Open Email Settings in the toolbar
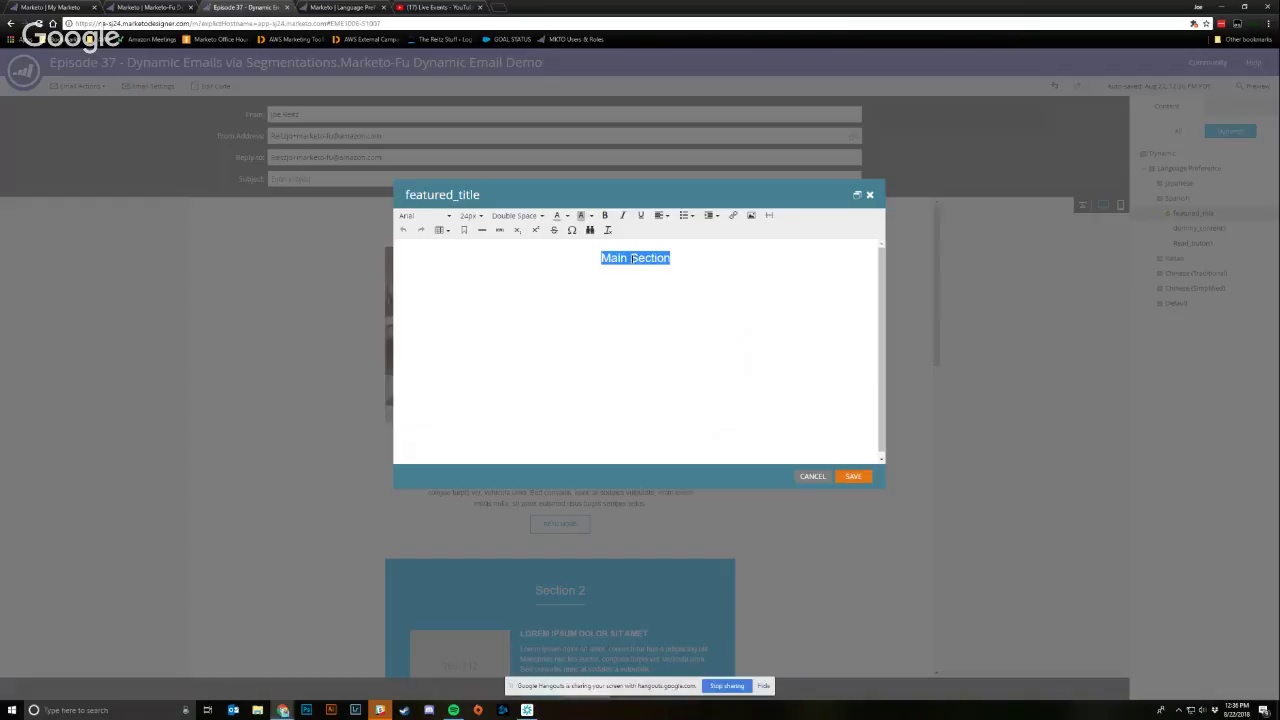 tap(150, 86)
